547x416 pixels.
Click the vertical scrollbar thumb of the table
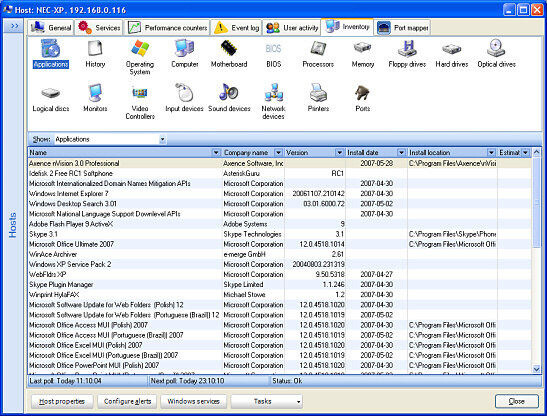(x=537, y=202)
